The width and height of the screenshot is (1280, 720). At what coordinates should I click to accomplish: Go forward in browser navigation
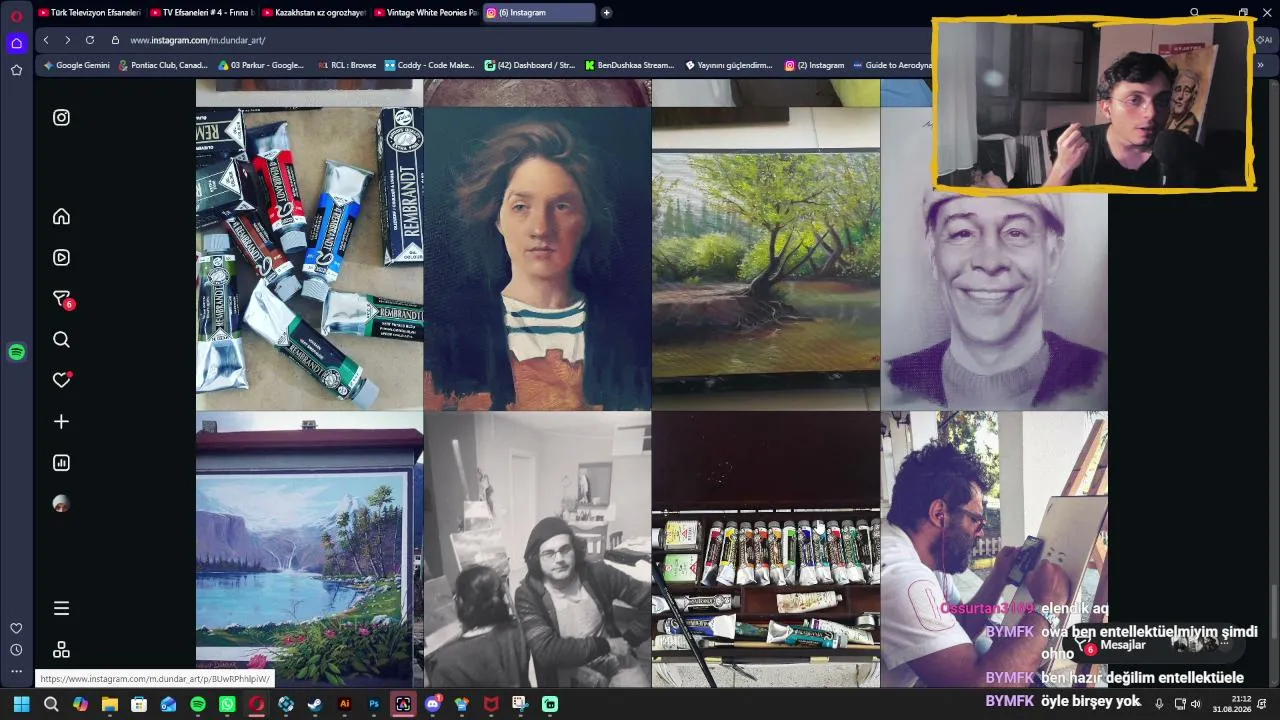67,40
